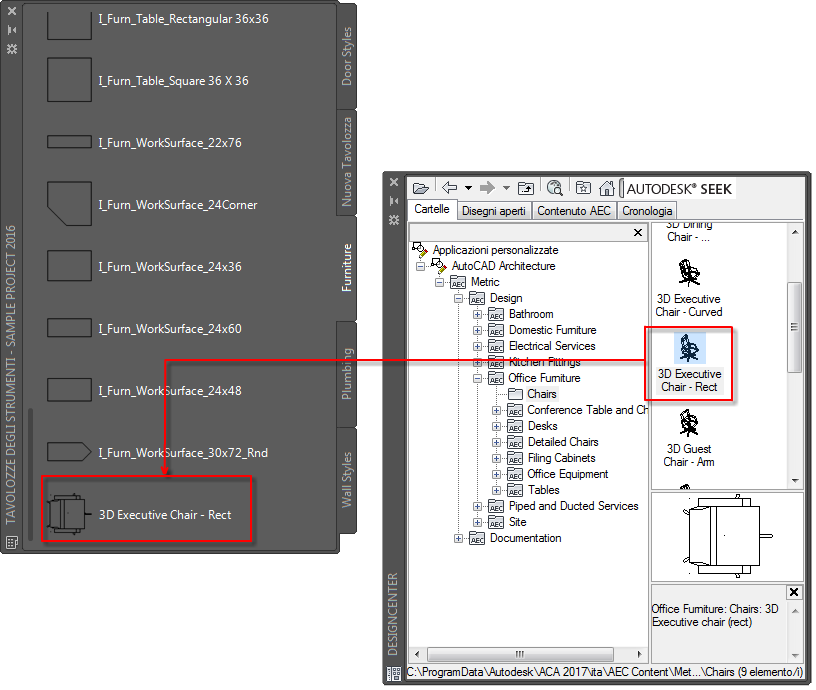Open the Wall Styles palette tab
Viewport: 816px width, 690px height.
point(347,480)
